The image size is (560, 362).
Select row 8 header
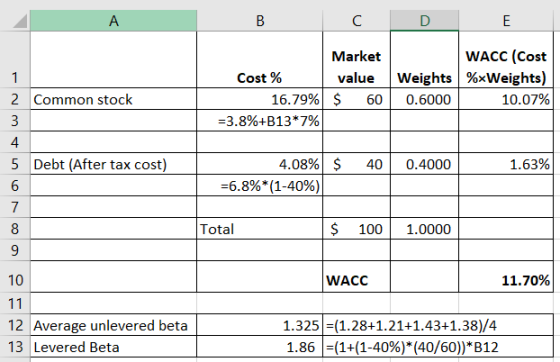click(15, 228)
